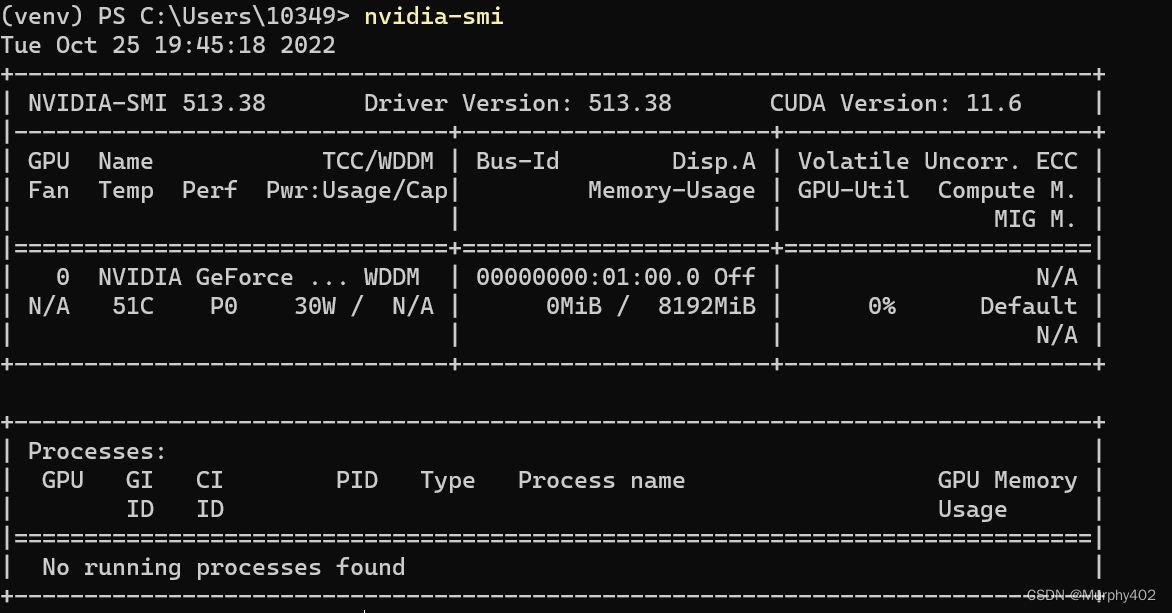The height and width of the screenshot is (613, 1172).
Task: Click total memory '8192MiB'
Action: coord(706,306)
